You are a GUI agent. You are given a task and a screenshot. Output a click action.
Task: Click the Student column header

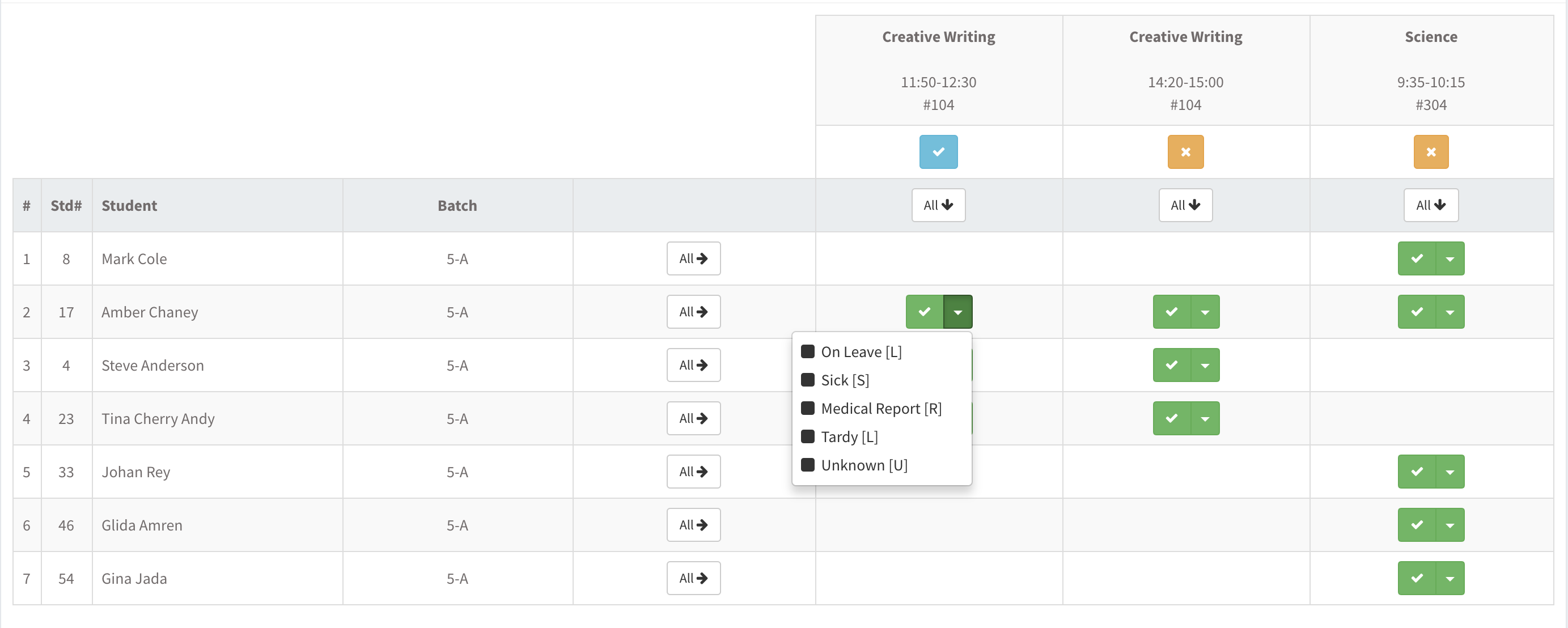(129, 206)
